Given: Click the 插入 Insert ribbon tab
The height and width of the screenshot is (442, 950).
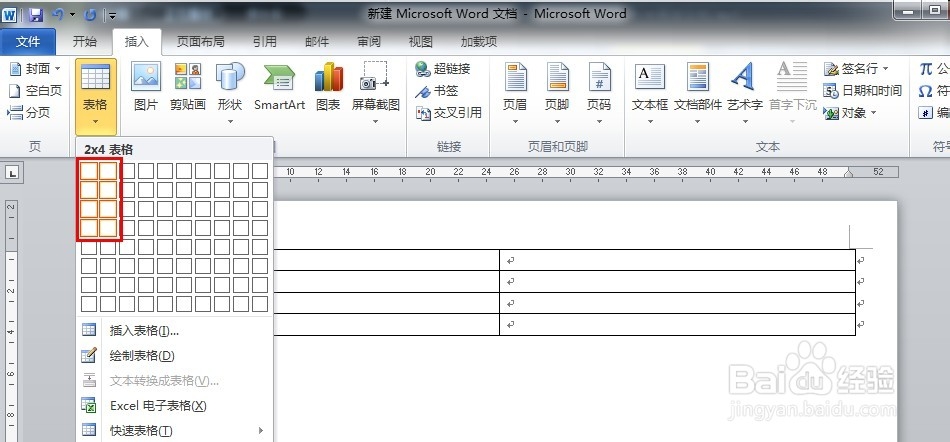Looking at the screenshot, I should 137,42.
